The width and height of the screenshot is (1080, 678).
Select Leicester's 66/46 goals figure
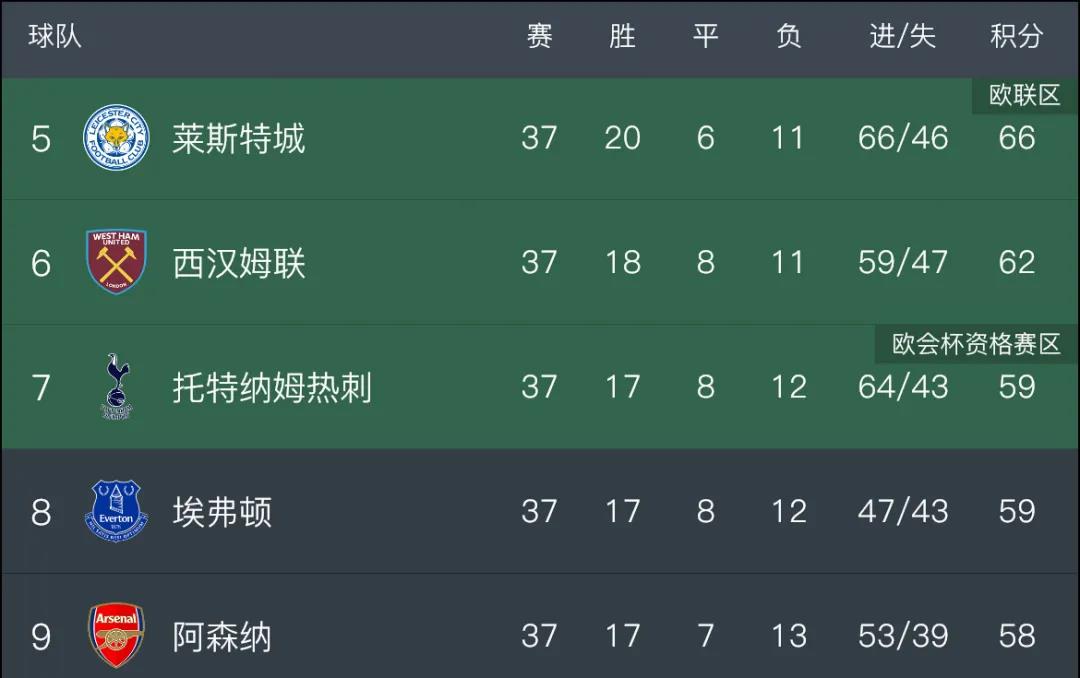(902, 138)
